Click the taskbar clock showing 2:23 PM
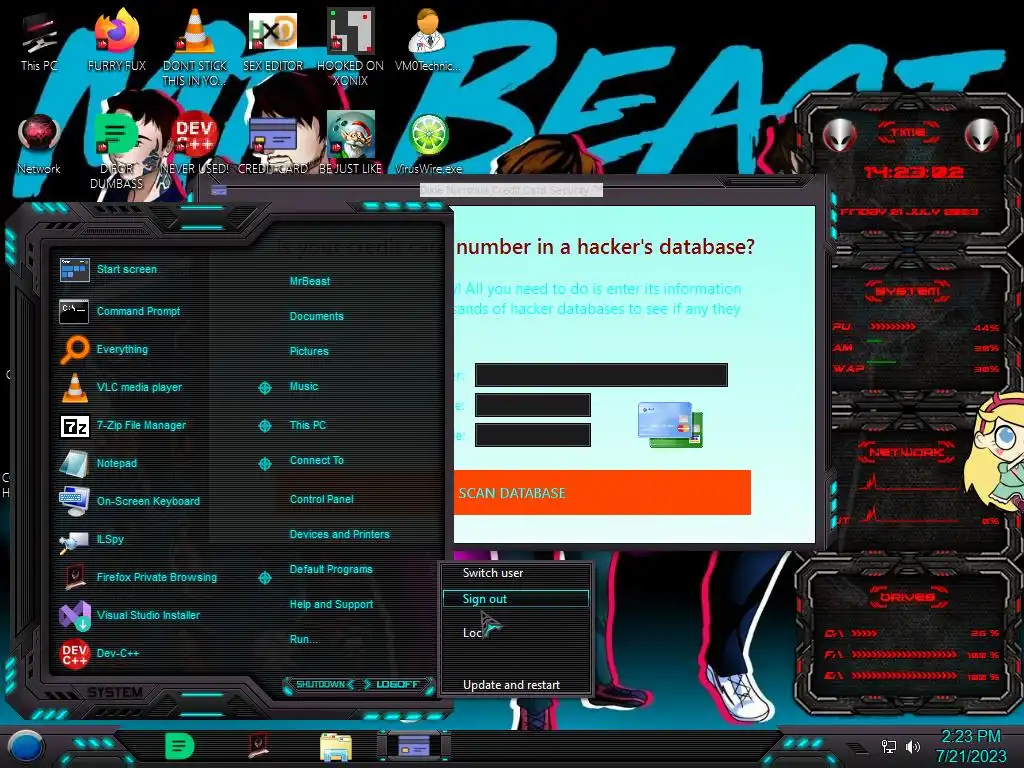The height and width of the screenshot is (768, 1024). point(970,746)
